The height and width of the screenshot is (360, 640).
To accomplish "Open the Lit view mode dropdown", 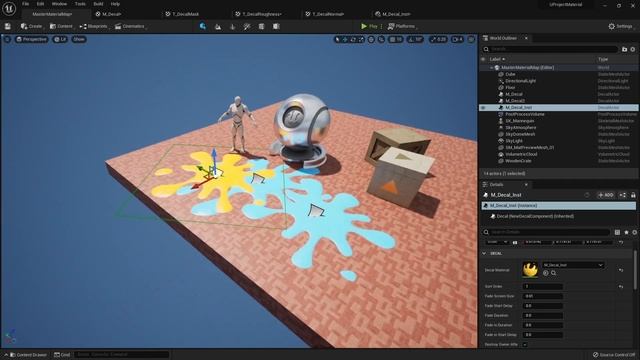I will (60, 39).
